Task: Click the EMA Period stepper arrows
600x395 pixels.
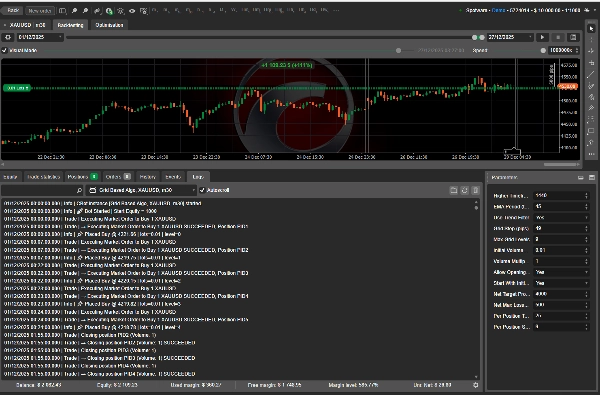Action: point(586,207)
